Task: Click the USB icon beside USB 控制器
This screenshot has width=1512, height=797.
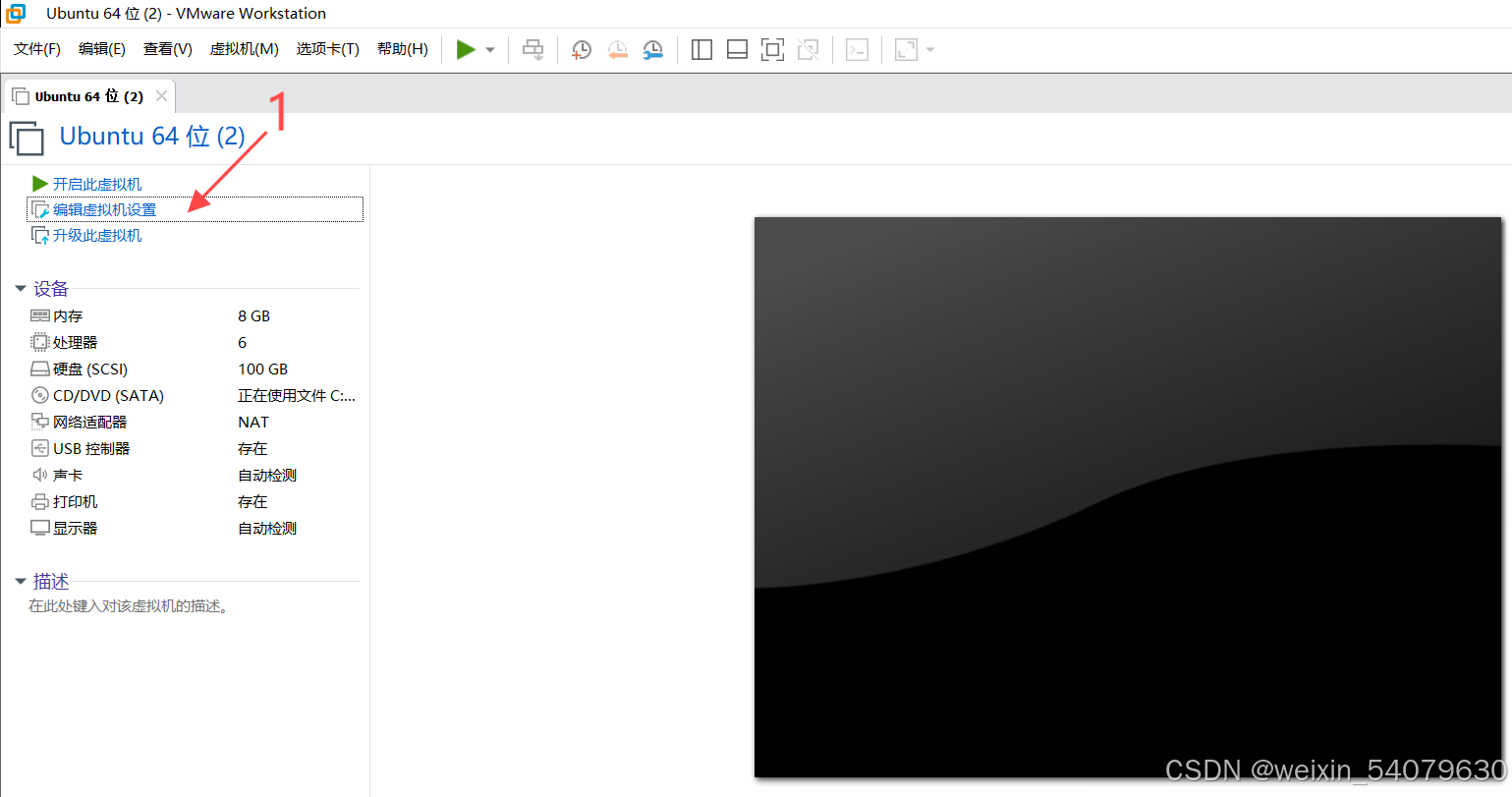Action: [40, 448]
